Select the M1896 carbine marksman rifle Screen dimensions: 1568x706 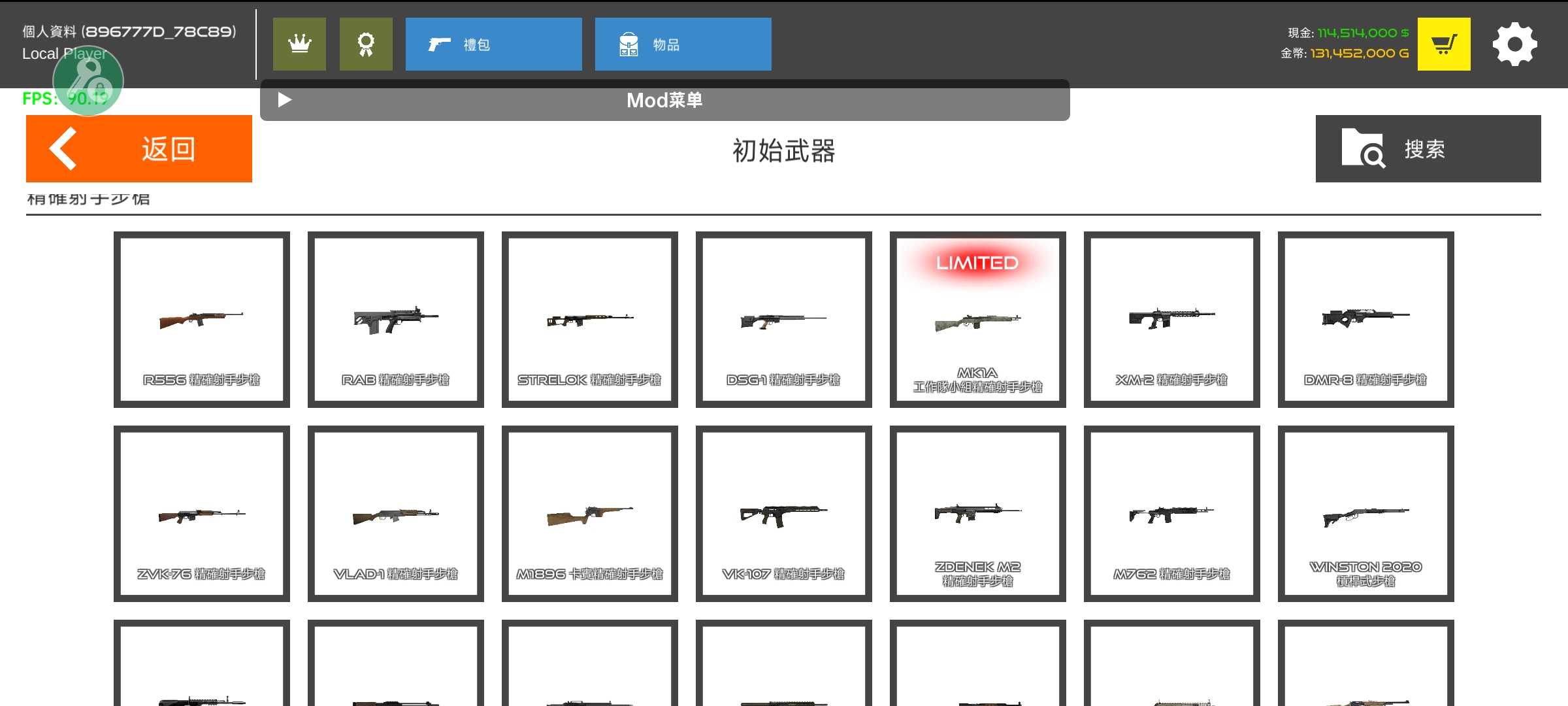[x=589, y=514]
